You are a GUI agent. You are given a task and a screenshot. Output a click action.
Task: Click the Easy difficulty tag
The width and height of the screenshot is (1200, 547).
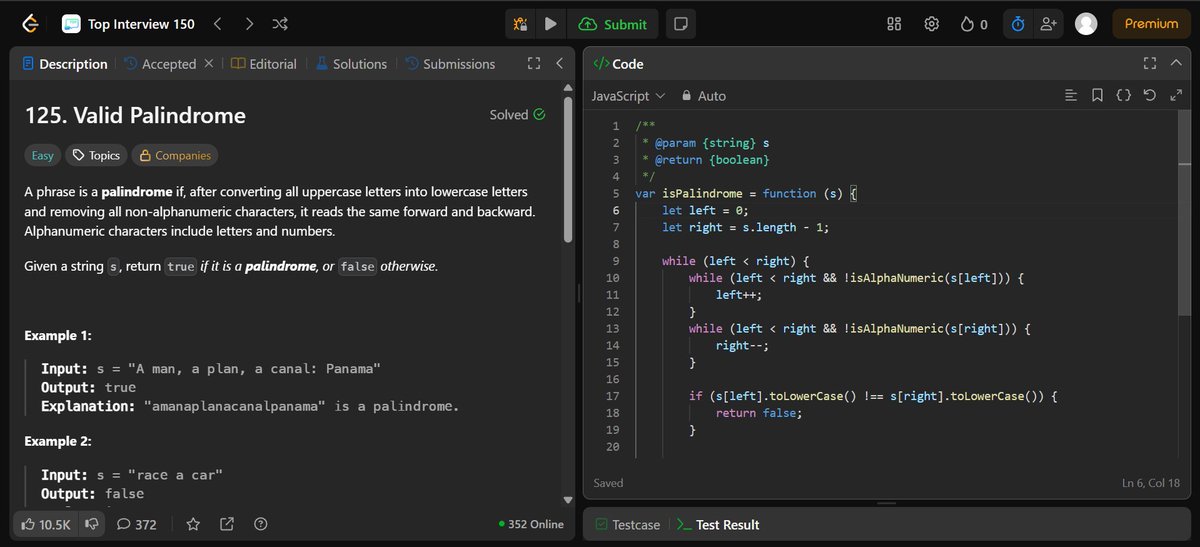click(x=43, y=155)
